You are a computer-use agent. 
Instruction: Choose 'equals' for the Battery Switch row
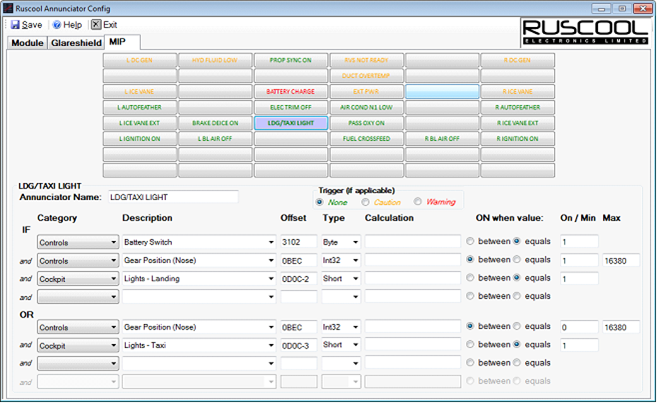[x=517, y=241]
